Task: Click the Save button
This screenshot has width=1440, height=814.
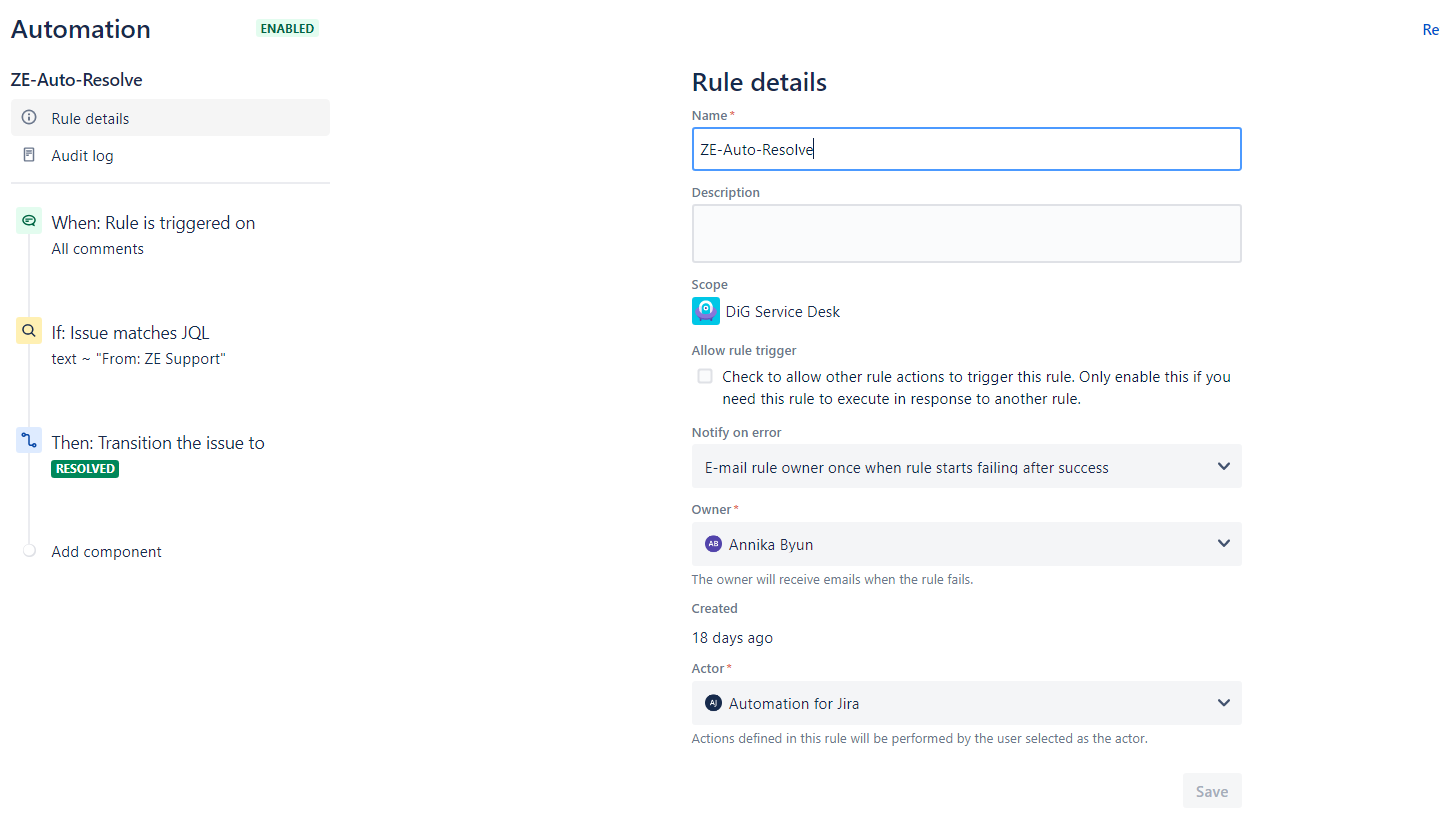Action: pos(1212,791)
